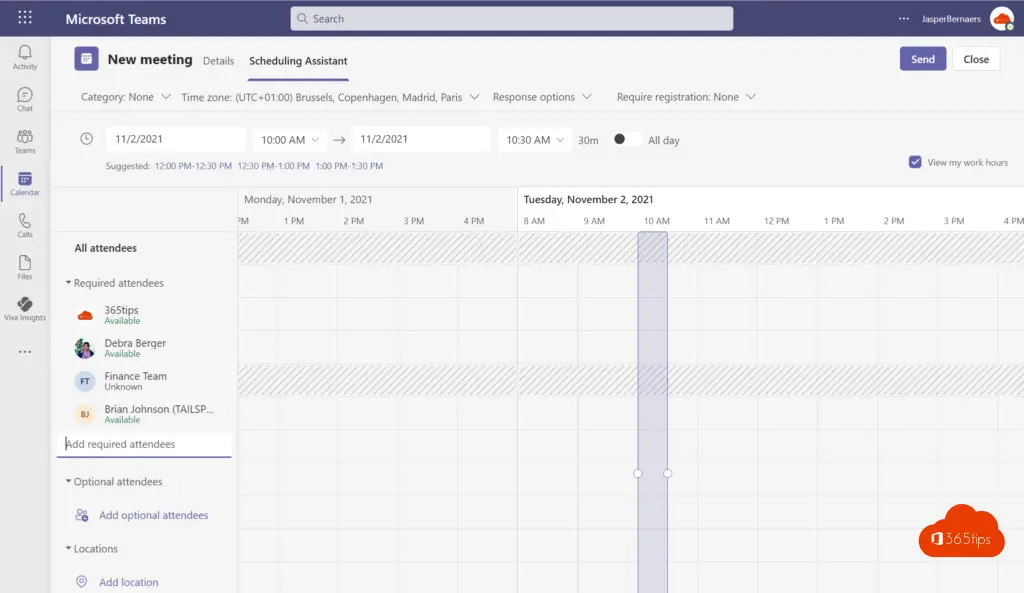1024x593 pixels.
Task: Open the Calendar app in sidebar
Action: point(25,184)
